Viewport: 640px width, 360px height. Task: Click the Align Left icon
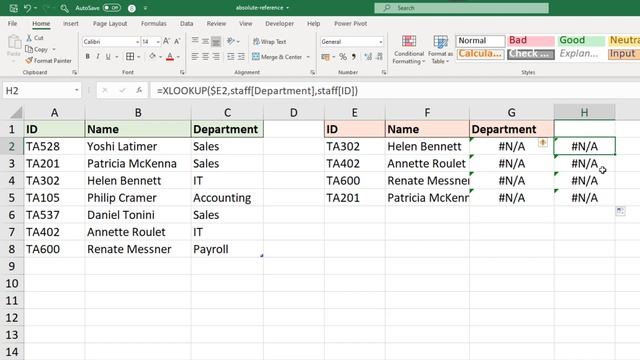pyautogui.click(x=195, y=57)
